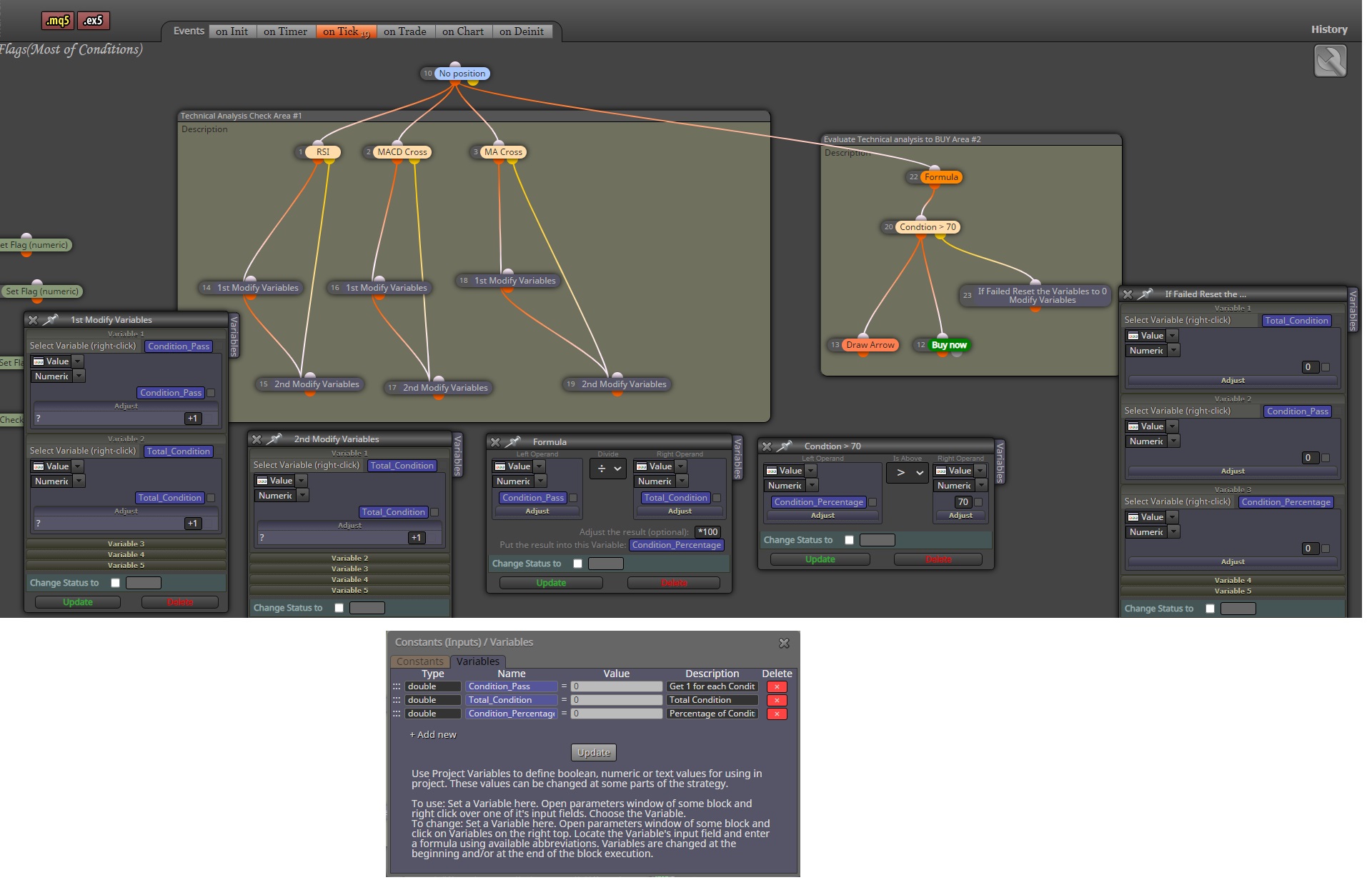Close the Constants (Inputs) / Variables dialog
This screenshot has height=880, width=1372.
[784, 644]
